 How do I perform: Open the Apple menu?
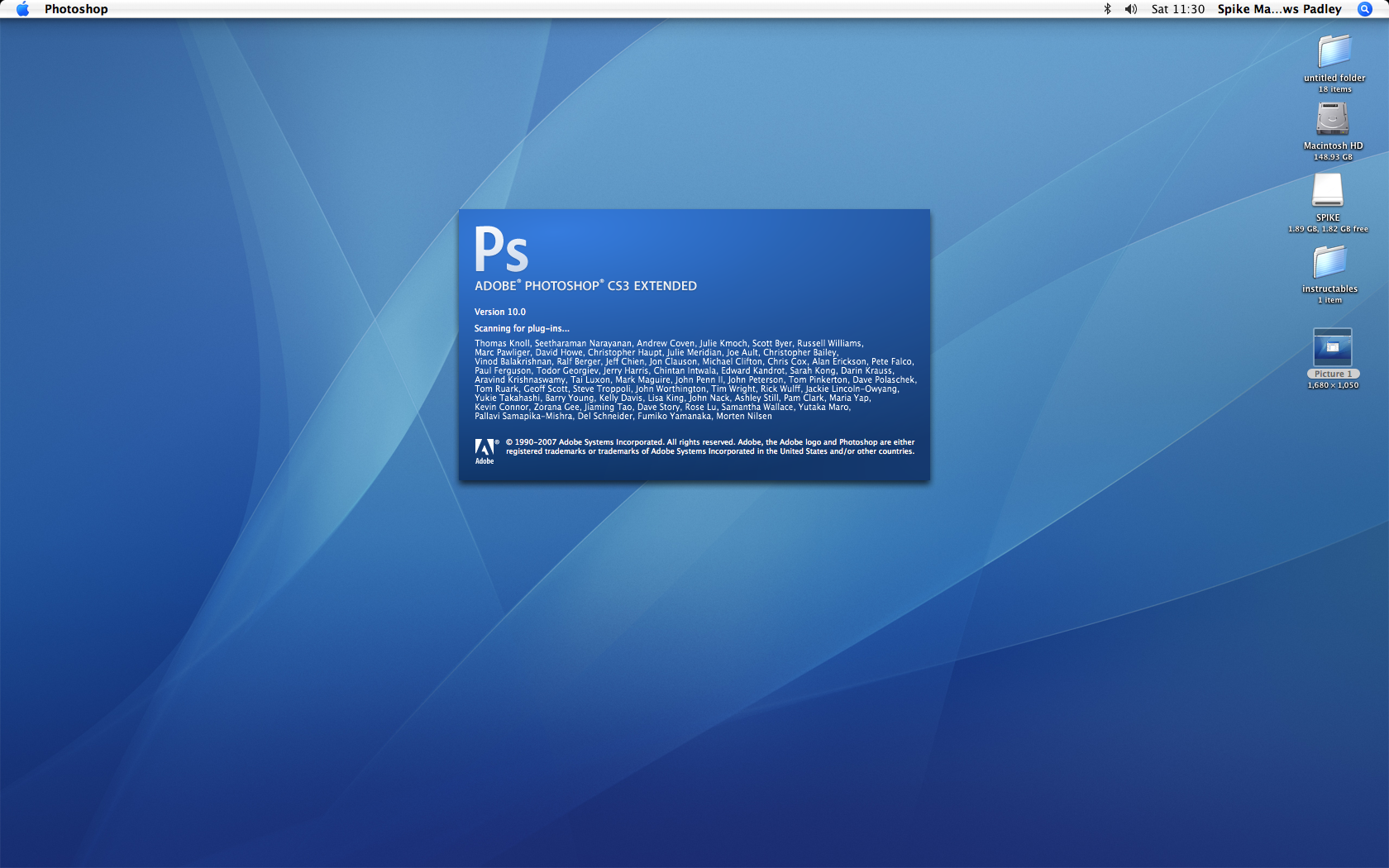point(22,9)
